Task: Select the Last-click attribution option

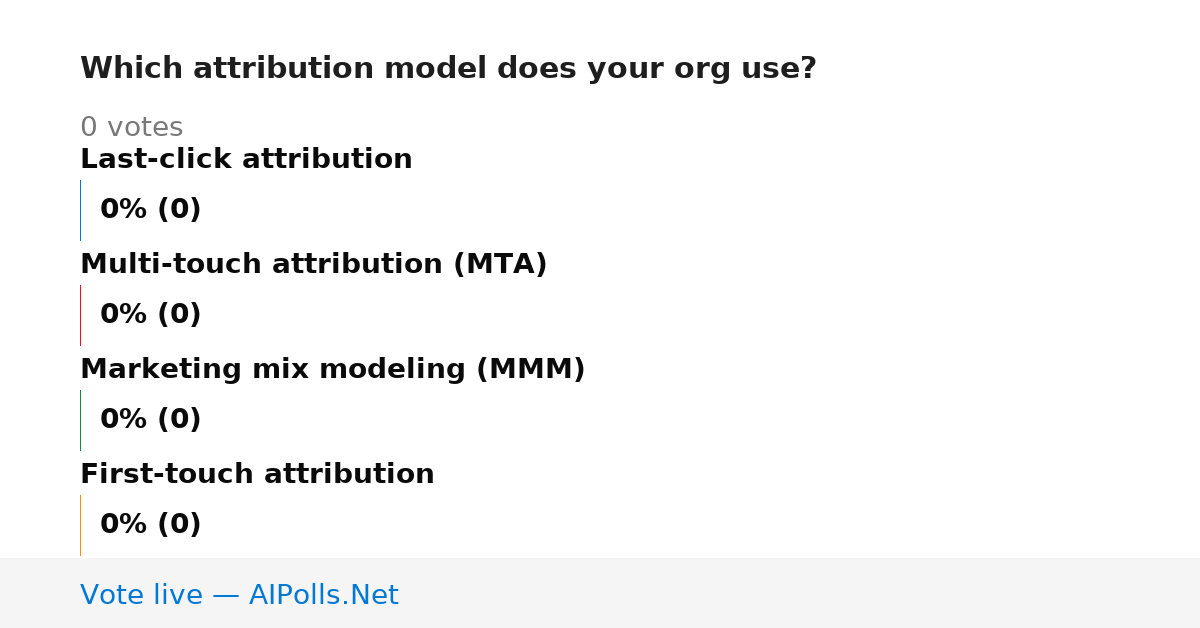Action: pos(246,159)
